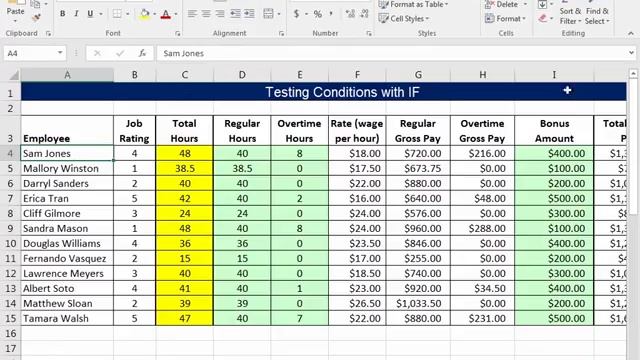
Task: Open the Alignment dialog launcher
Action: tap(281, 33)
